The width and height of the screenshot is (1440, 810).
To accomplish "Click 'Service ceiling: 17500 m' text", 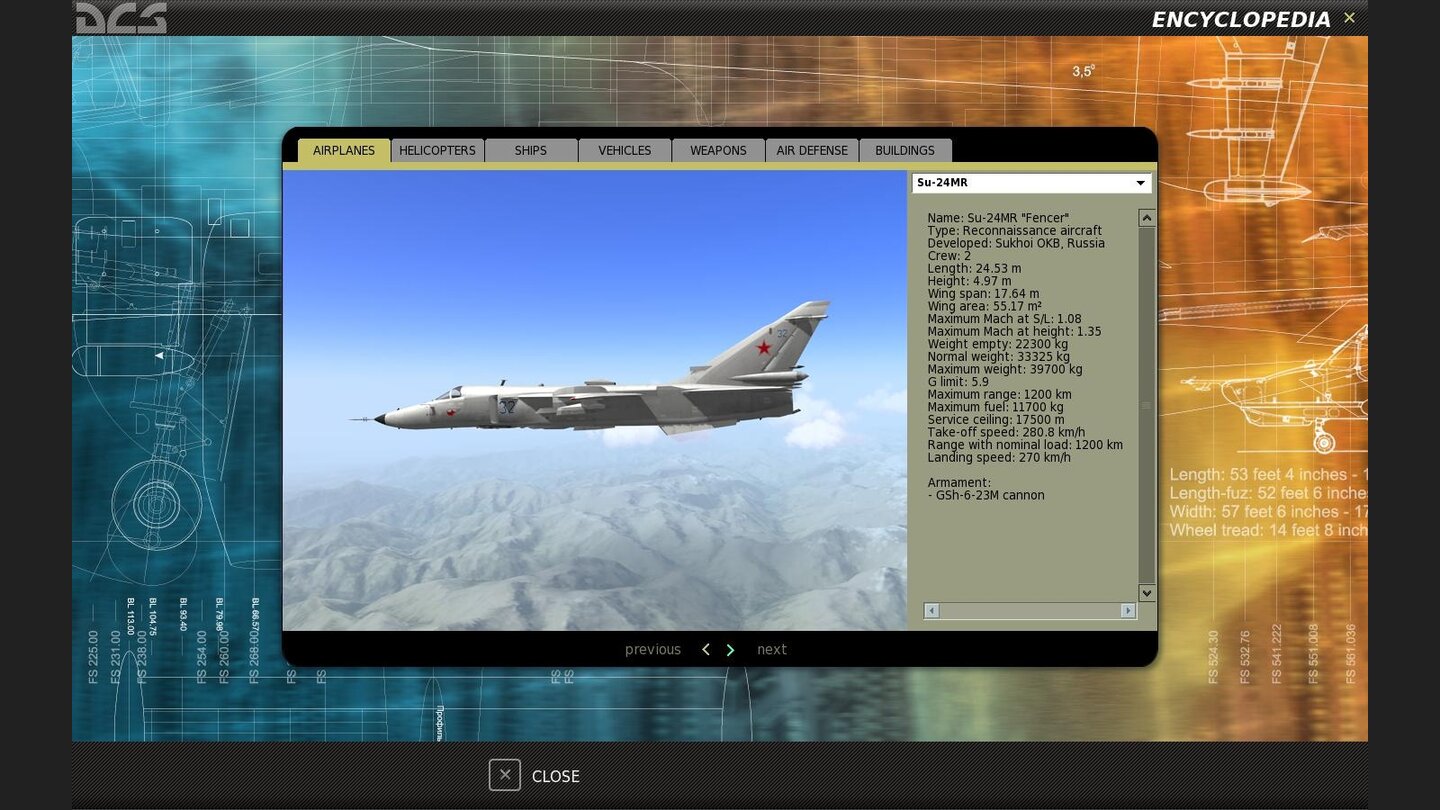I will [x=996, y=420].
